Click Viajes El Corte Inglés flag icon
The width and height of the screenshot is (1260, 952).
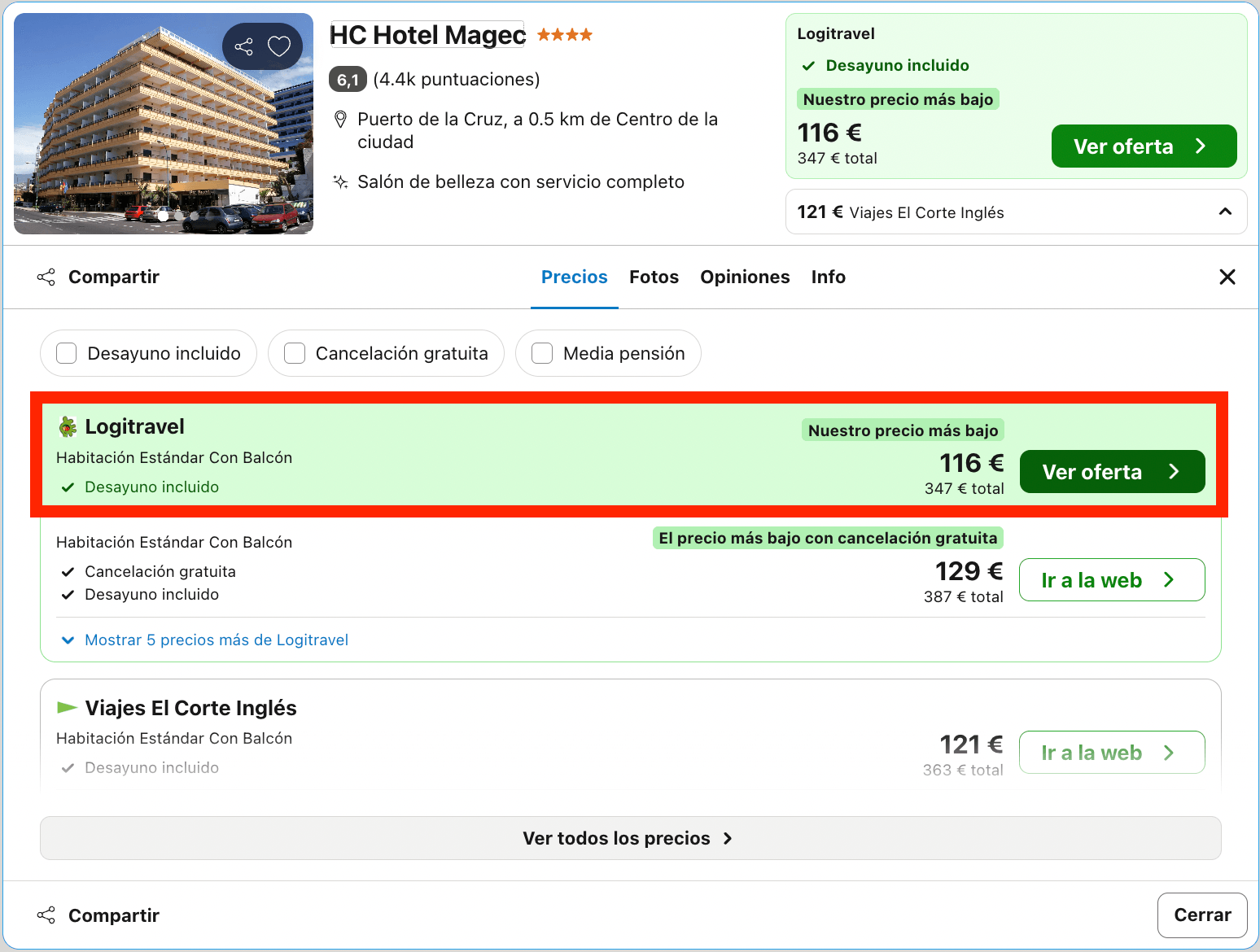(x=67, y=708)
